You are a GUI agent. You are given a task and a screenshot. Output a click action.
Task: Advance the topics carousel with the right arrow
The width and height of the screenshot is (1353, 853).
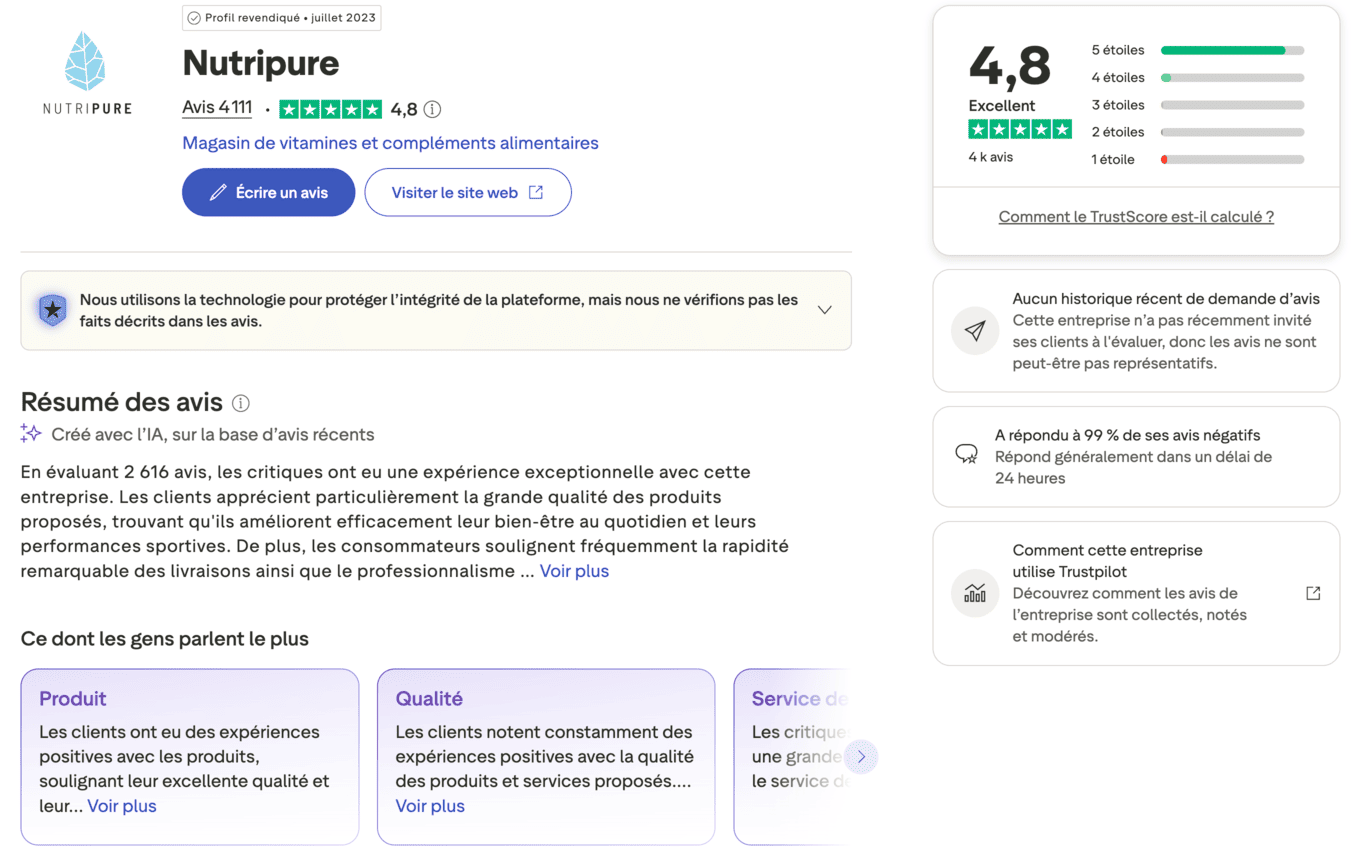coord(861,757)
